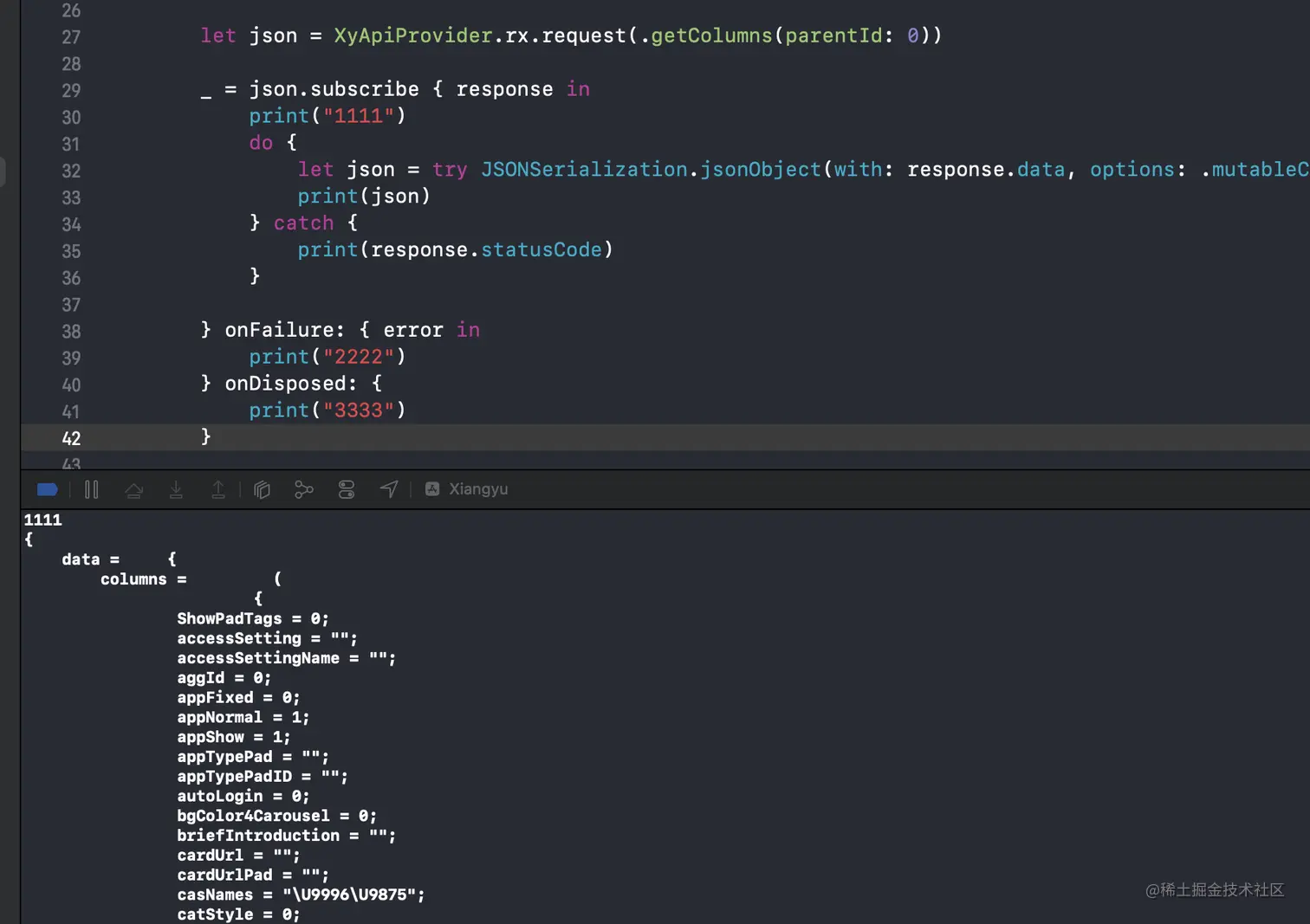The height and width of the screenshot is (924, 1310).
Task: Click the cardUrlPad console entry
Action: point(253,876)
